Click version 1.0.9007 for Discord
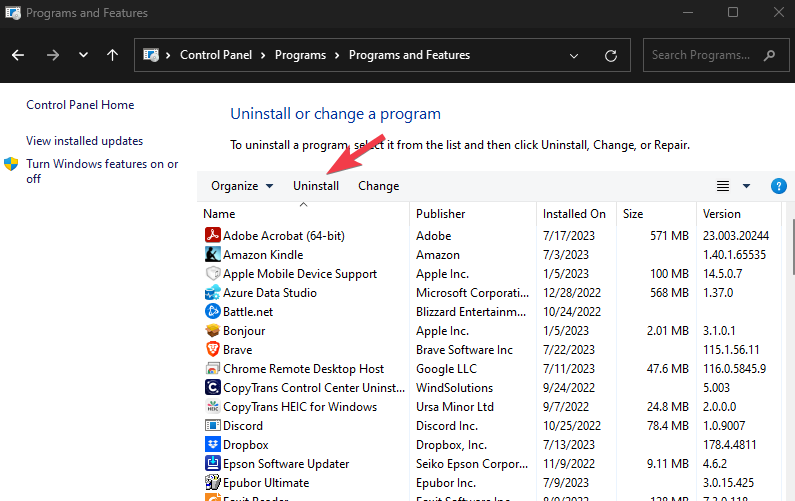795x501 pixels. pos(724,426)
